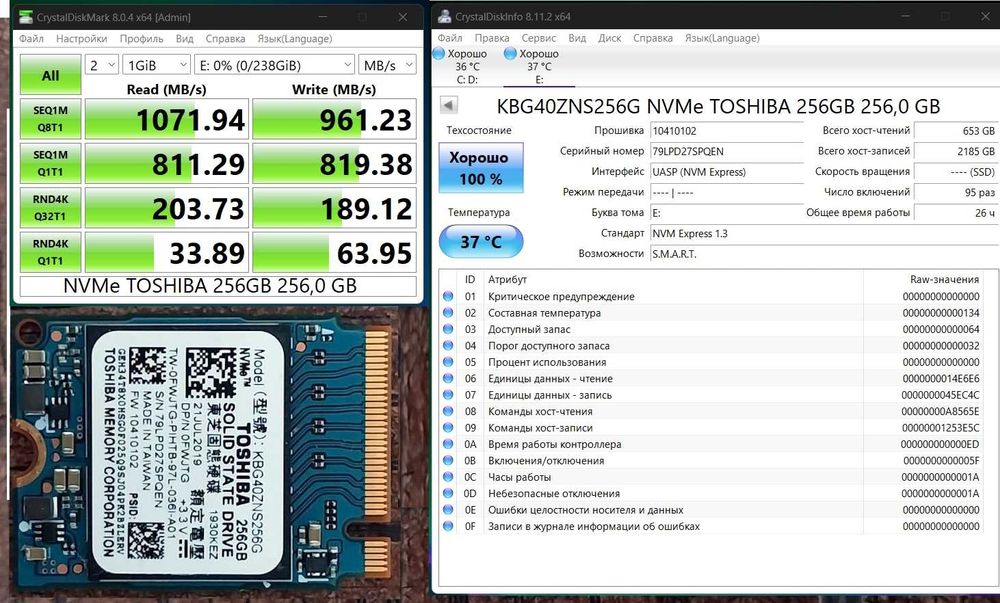Open Профиль menu in CrystalDiskMark

tap(142, 38)
